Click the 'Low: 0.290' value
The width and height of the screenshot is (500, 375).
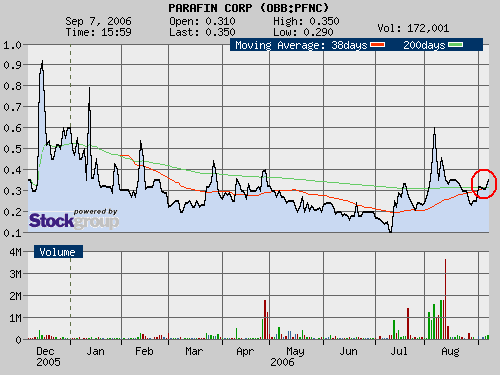(x=303, y=32)
